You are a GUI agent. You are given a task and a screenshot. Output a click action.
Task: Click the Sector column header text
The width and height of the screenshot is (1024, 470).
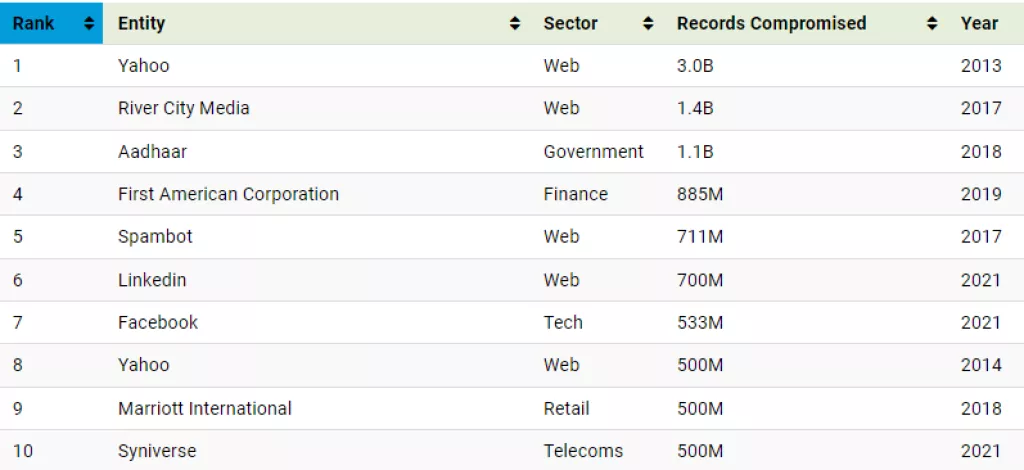(x=570, y=23)
